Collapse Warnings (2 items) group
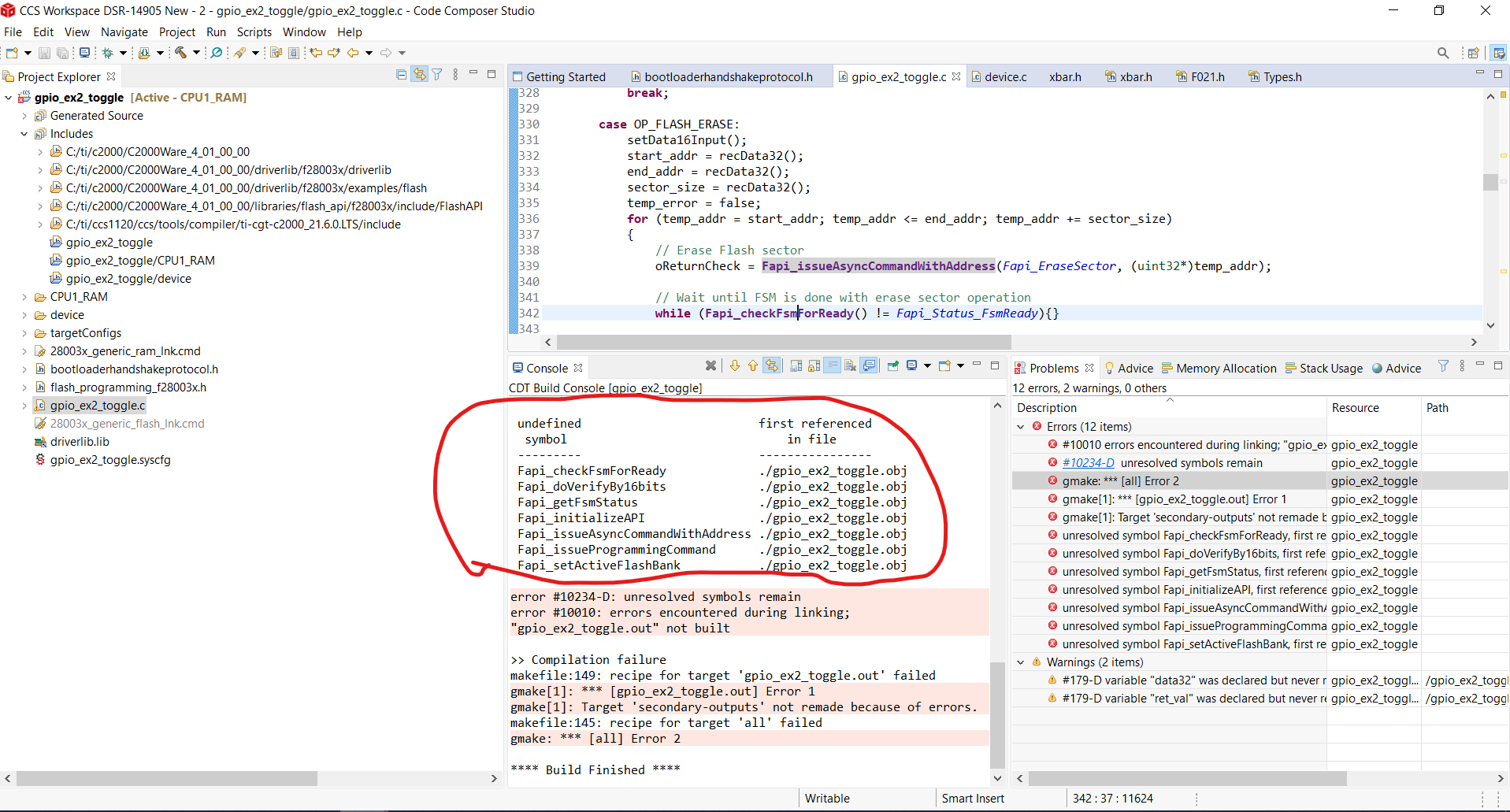Image resolution: width=1510 pixels, height=812 pixels. coord(1021,662)
